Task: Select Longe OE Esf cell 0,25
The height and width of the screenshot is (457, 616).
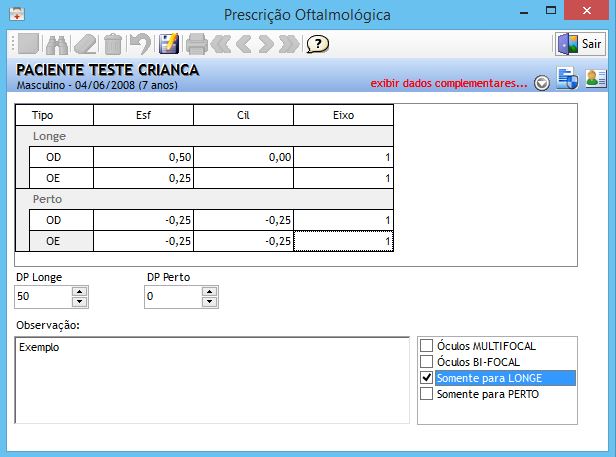Action: coord(143,178)
